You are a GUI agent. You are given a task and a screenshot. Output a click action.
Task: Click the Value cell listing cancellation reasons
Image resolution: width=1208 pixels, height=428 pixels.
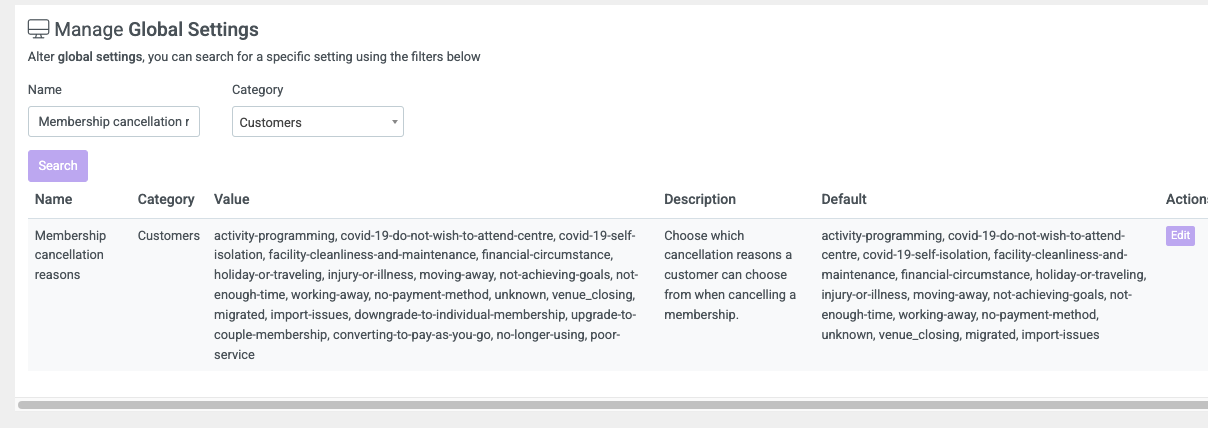point(427,295)
